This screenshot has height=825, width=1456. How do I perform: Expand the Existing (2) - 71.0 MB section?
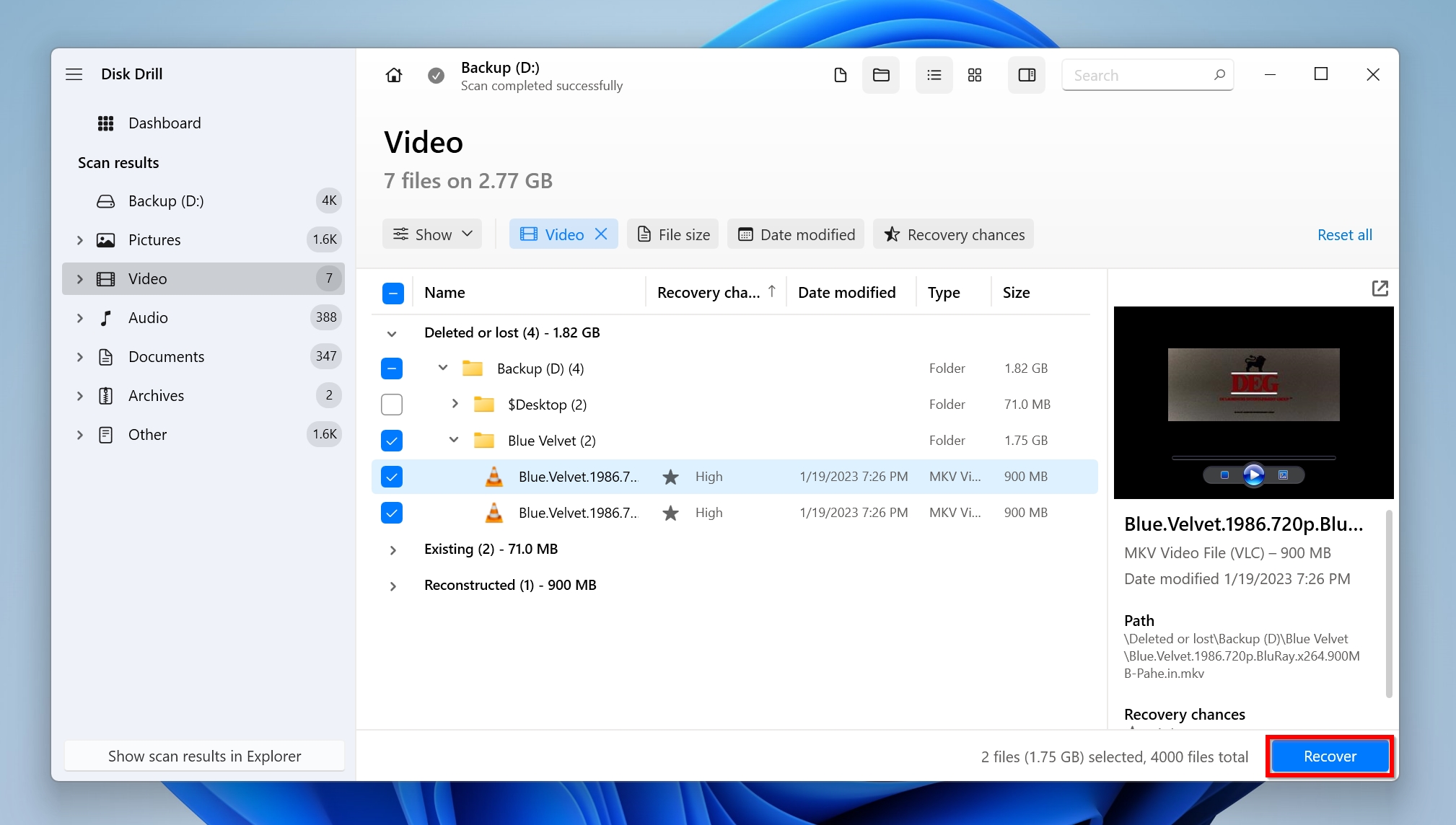(392, 549)
